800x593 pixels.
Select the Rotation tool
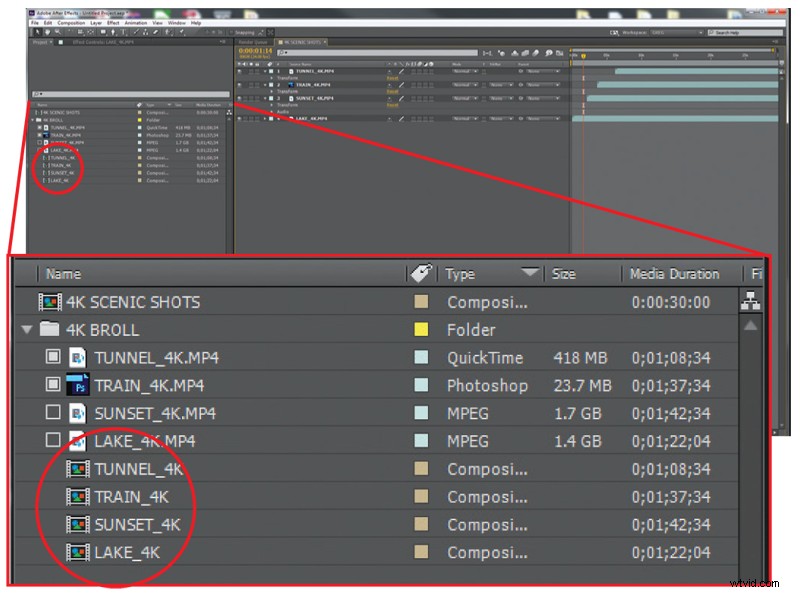[x=68, y=33]
